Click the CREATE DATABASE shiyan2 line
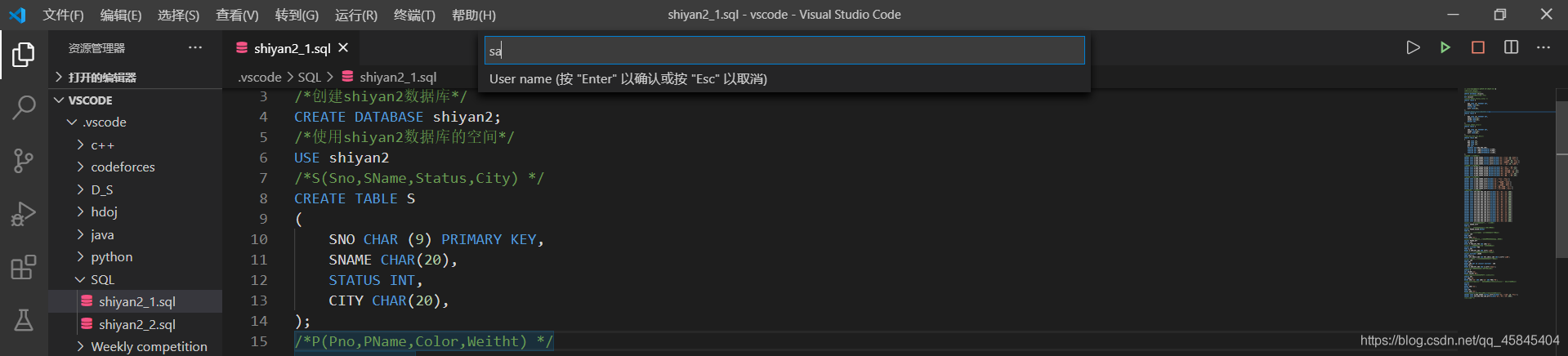Image resolution: width=1568 pixels, height=356 pixels. 397,117
